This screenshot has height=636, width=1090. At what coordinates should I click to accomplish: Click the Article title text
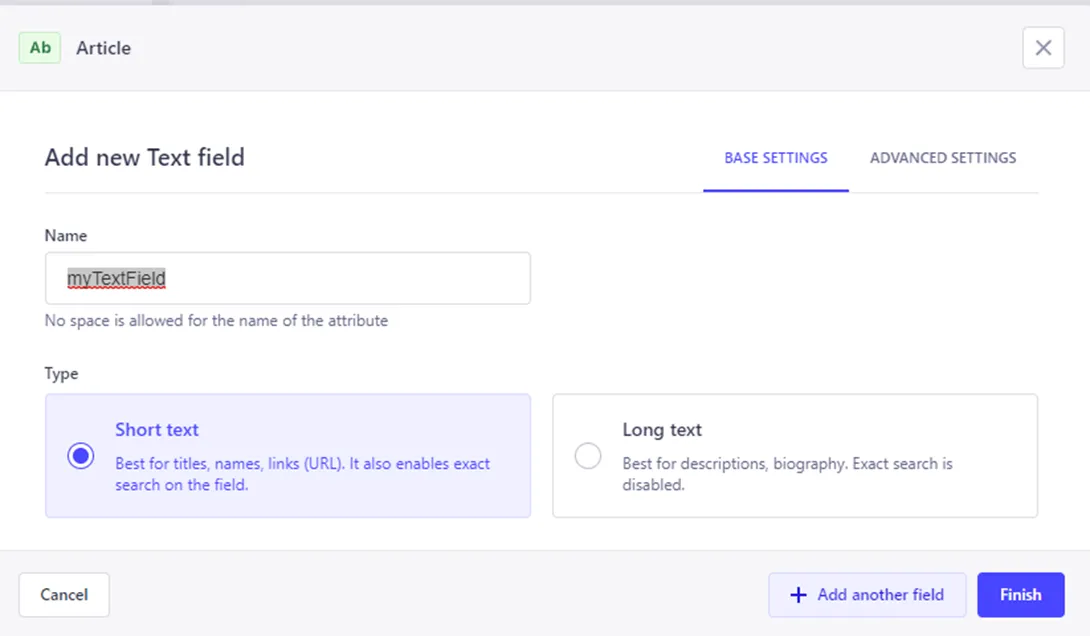point(104,48)
